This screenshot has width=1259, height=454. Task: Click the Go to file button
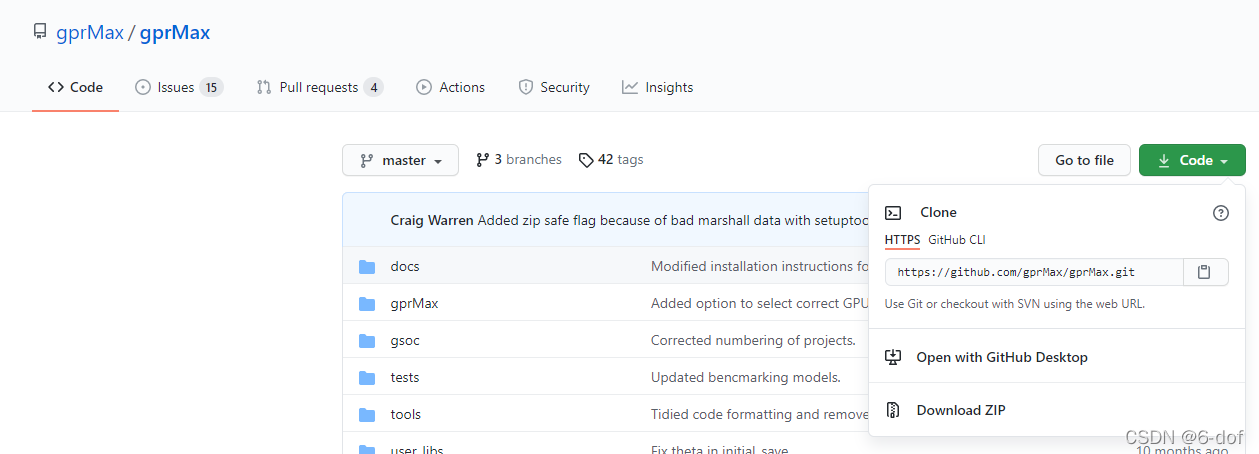[x=1084, y=160]
